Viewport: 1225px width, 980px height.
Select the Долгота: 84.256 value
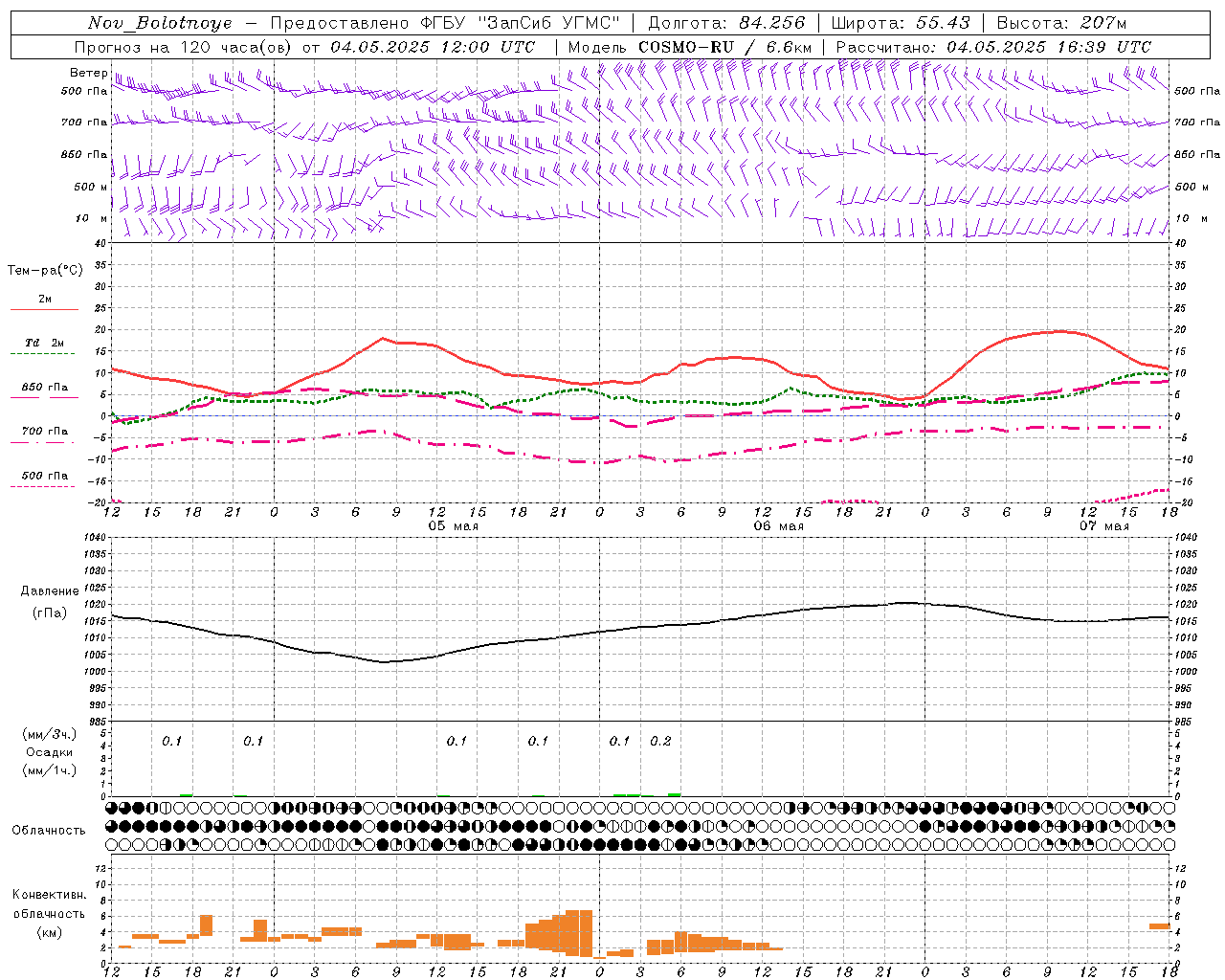[727, 23]
